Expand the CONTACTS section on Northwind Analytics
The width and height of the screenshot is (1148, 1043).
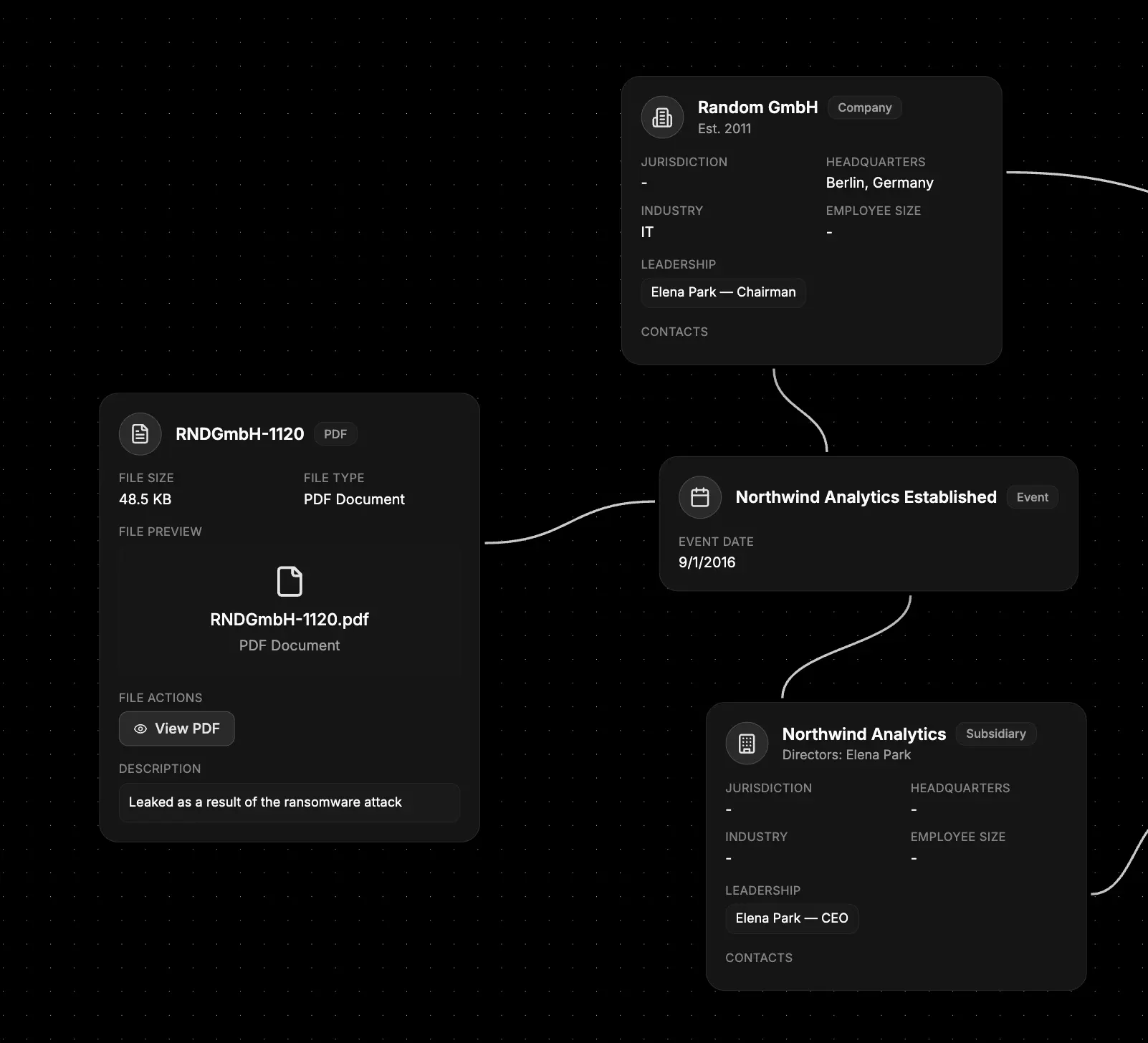coord(759,957)
